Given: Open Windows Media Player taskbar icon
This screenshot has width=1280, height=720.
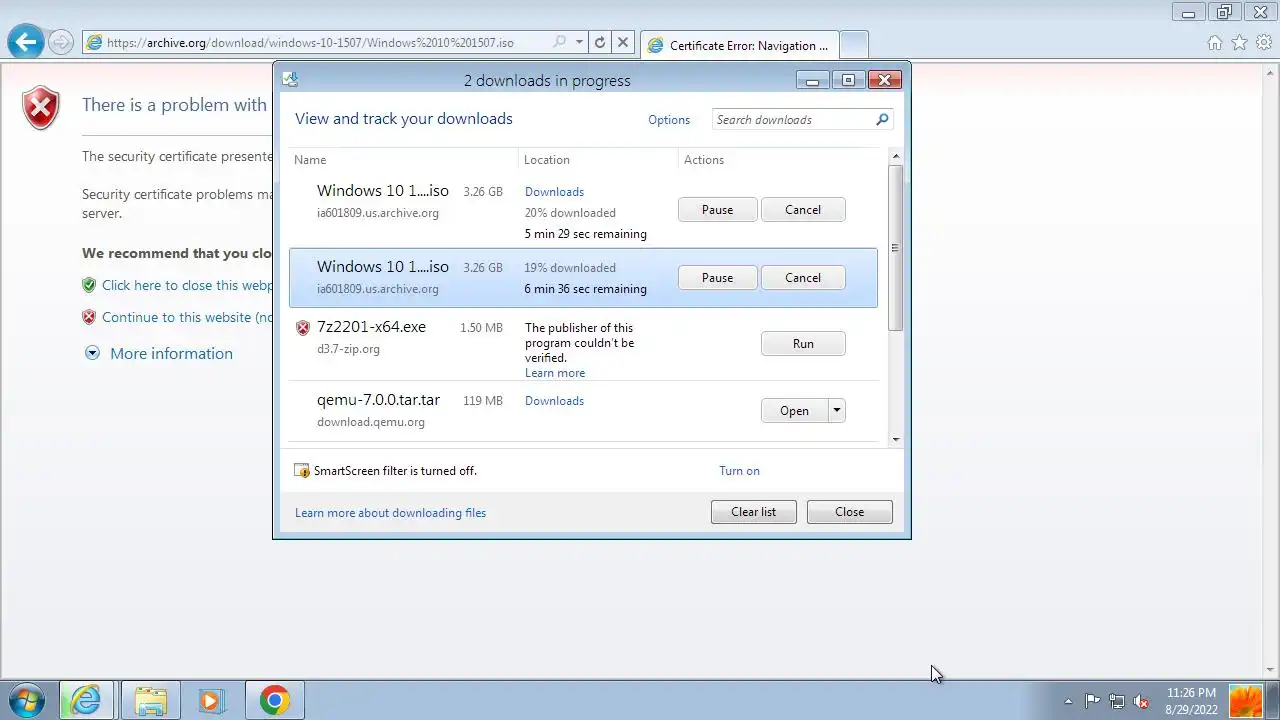Looking at the screenshot, I should [211, 700].
